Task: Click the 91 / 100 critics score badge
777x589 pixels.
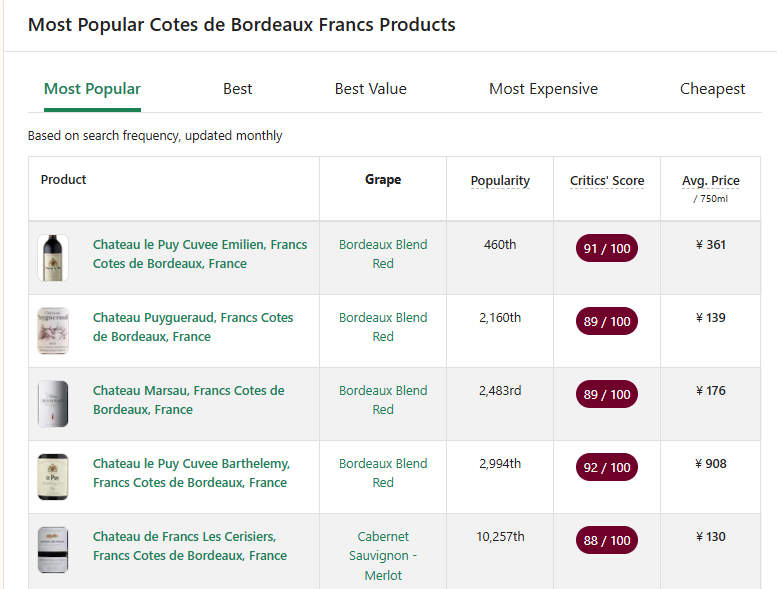Action: 607,248
